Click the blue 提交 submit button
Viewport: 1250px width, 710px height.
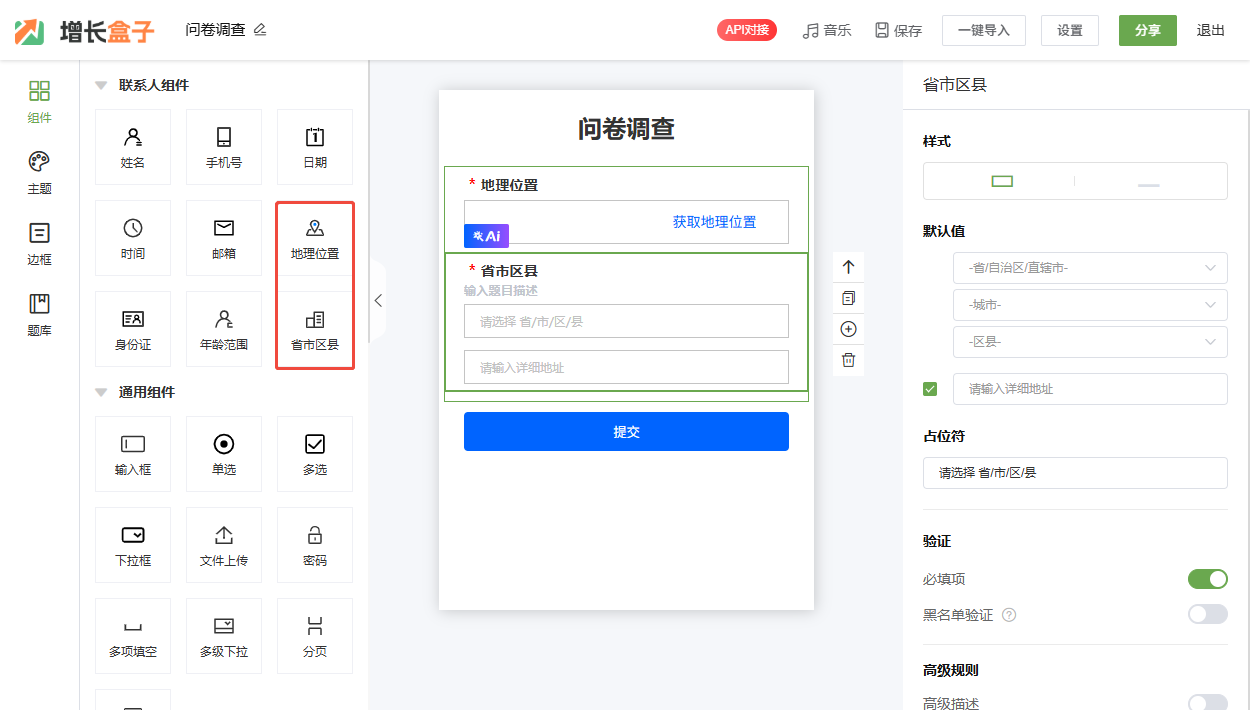pyautogui.click(x=626, y=431)
